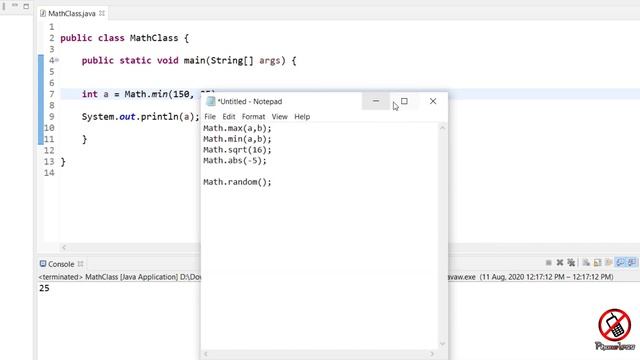
Task: Open the File menu in Notepad
Action: (x=210, y=117)
